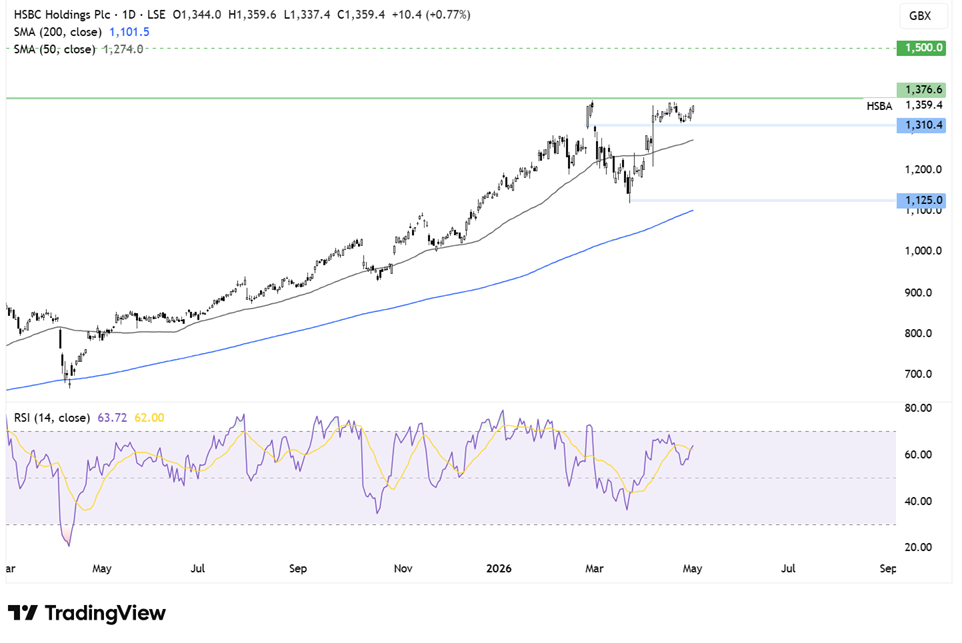Click the SMA 200 value 1,101.5
This screenshot has height=643, width=962.
coord(129,32)
